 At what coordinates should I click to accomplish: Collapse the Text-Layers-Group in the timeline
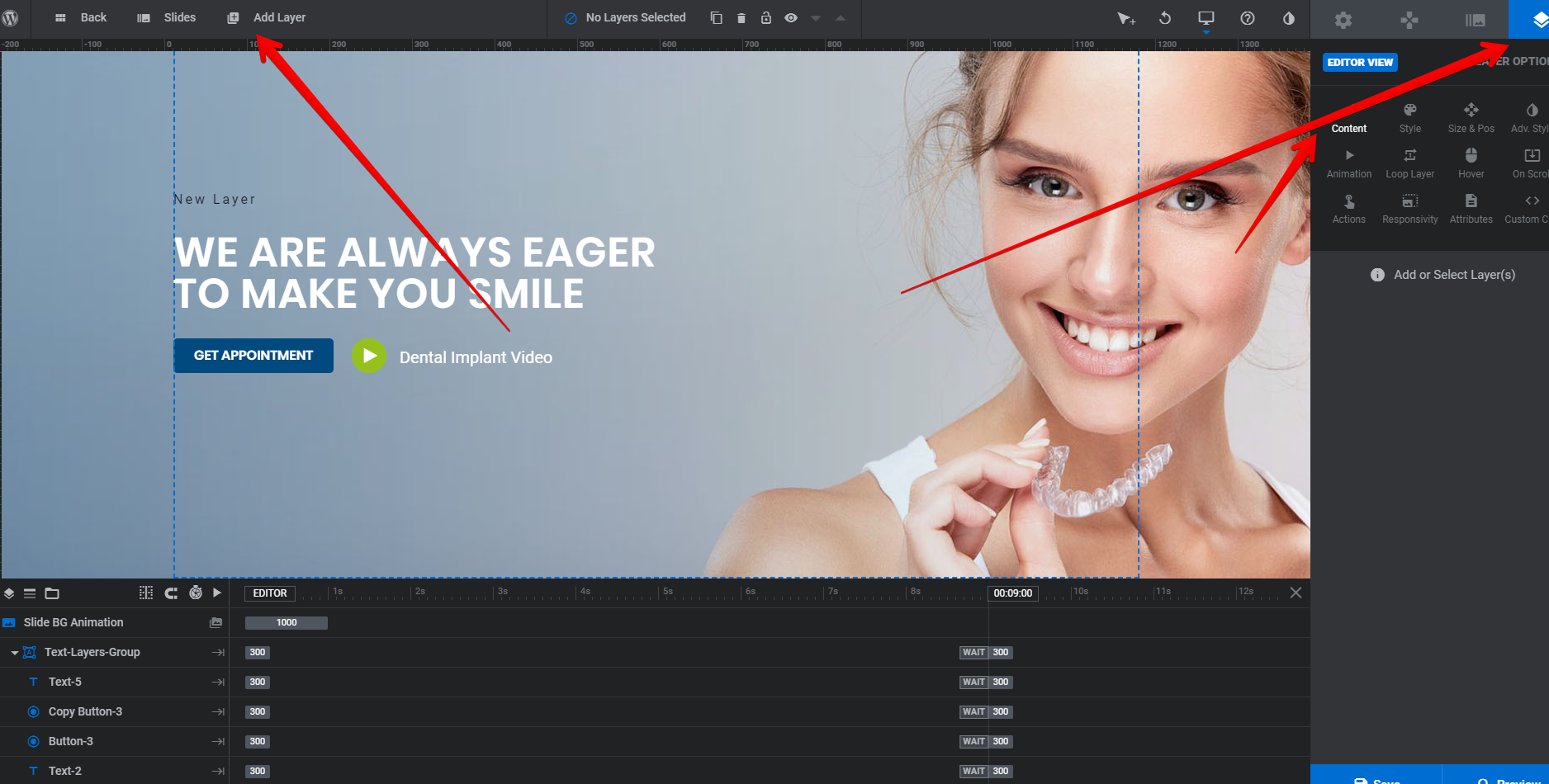(14, 652)
